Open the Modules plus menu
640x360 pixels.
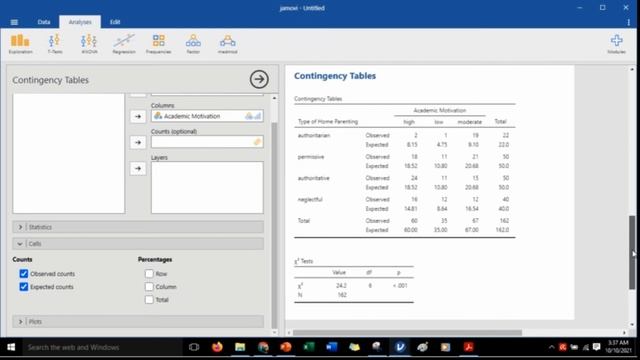click(x=616, y=44)
